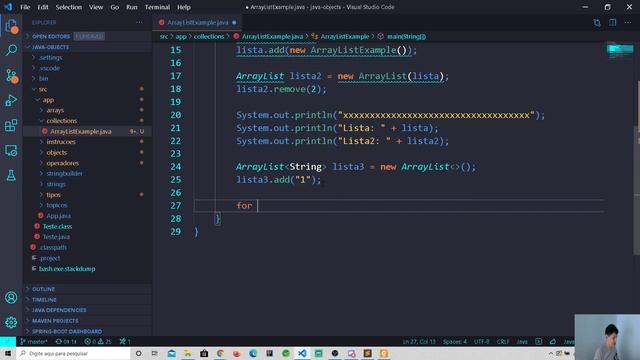Image resolution: width=640 pixels, height=360 pixels.
Task: Open the editor More Actions ellipsis
Action: [628, 22]
